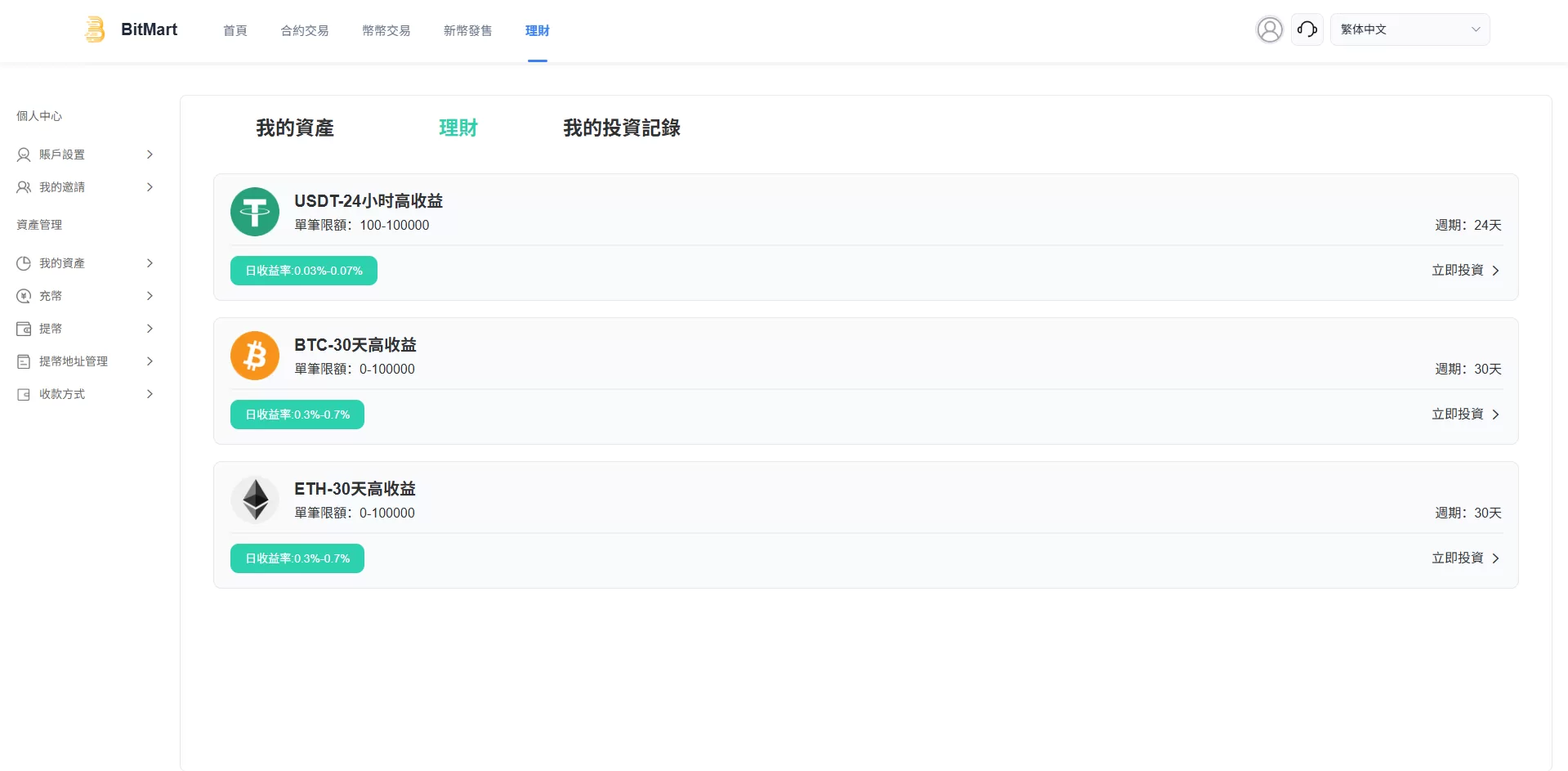This screenshot has height=771, width=1568.
Task: Open the user profile avatar icon
Action: (1269, 29)
